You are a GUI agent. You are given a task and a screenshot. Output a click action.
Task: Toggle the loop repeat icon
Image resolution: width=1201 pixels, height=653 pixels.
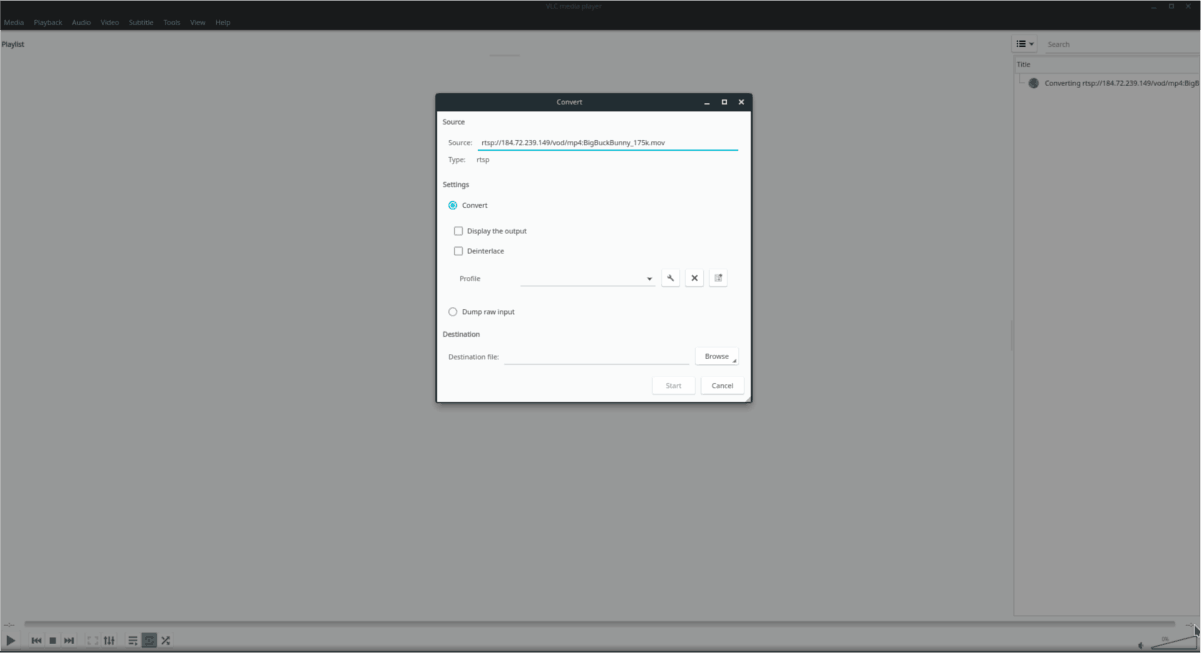[x=149, y=640]
